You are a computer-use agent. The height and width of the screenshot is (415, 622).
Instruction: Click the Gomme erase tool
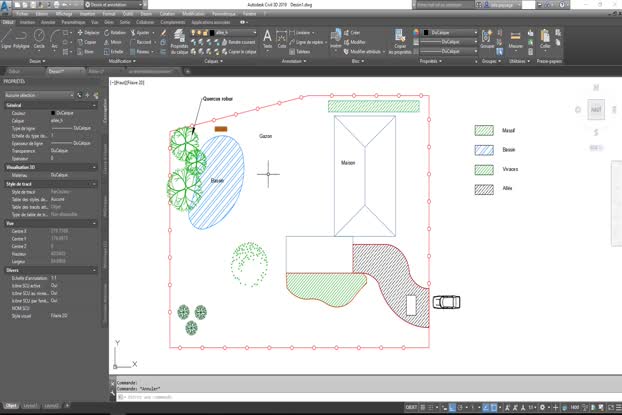click(163, 33)
